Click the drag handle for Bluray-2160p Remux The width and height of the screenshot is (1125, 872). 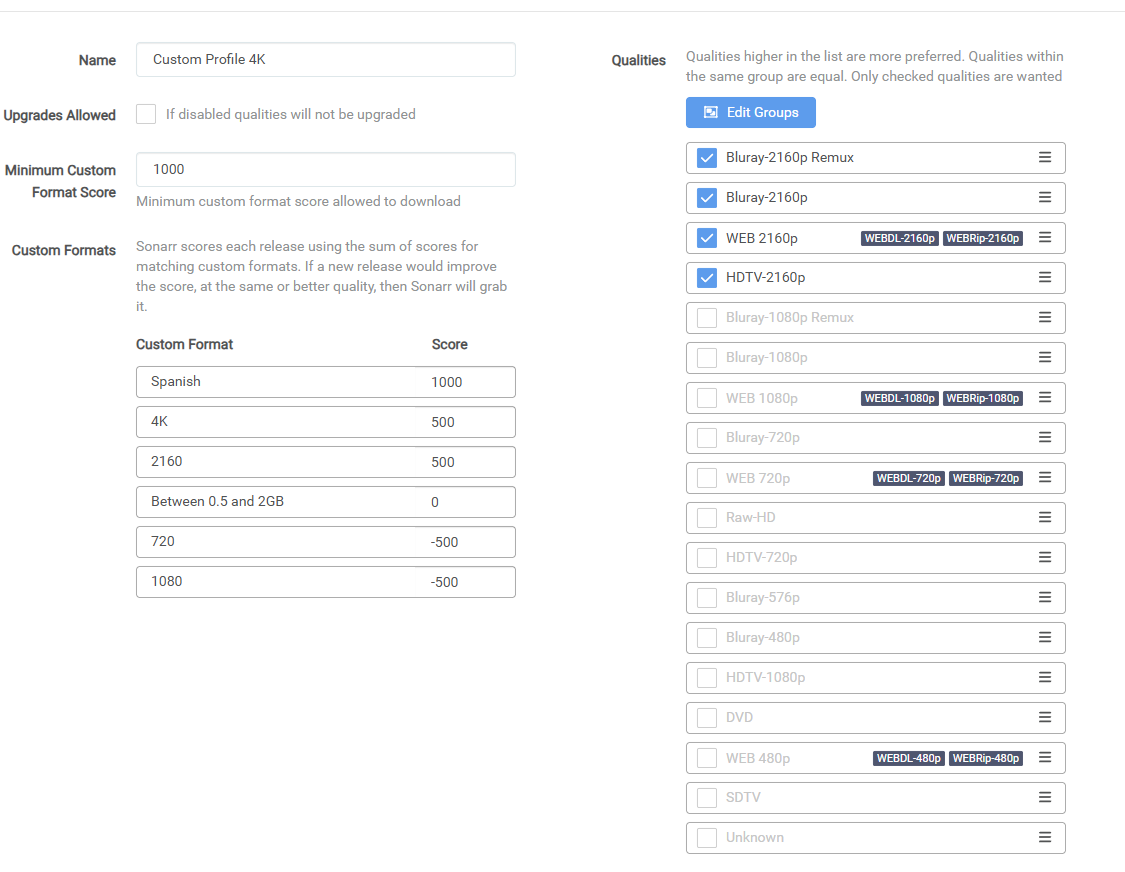coord(1044,158)
